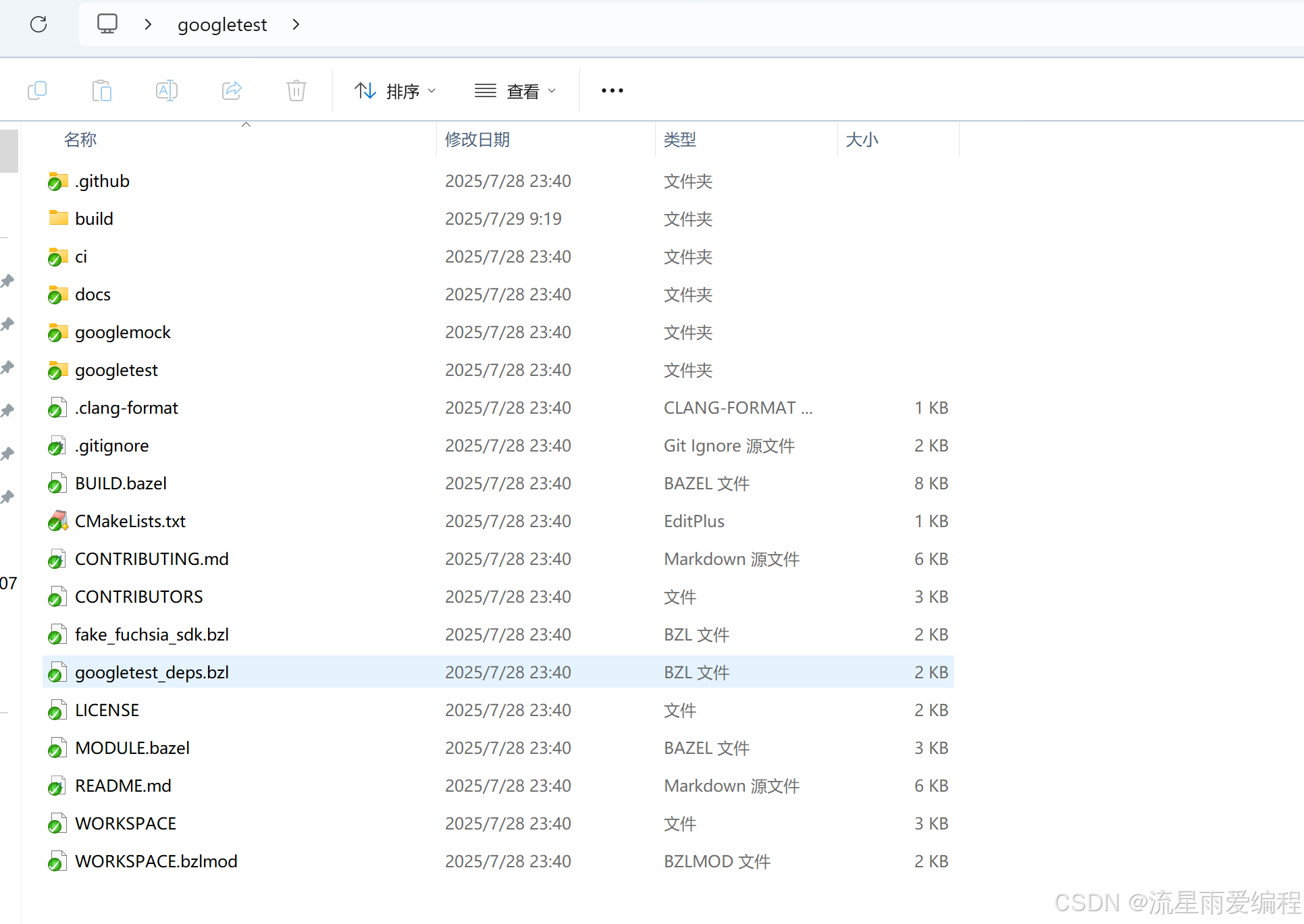Open the three-dots more options menu
The width and height of the screenshot is (1304, 924).
[x=612, y=90]
